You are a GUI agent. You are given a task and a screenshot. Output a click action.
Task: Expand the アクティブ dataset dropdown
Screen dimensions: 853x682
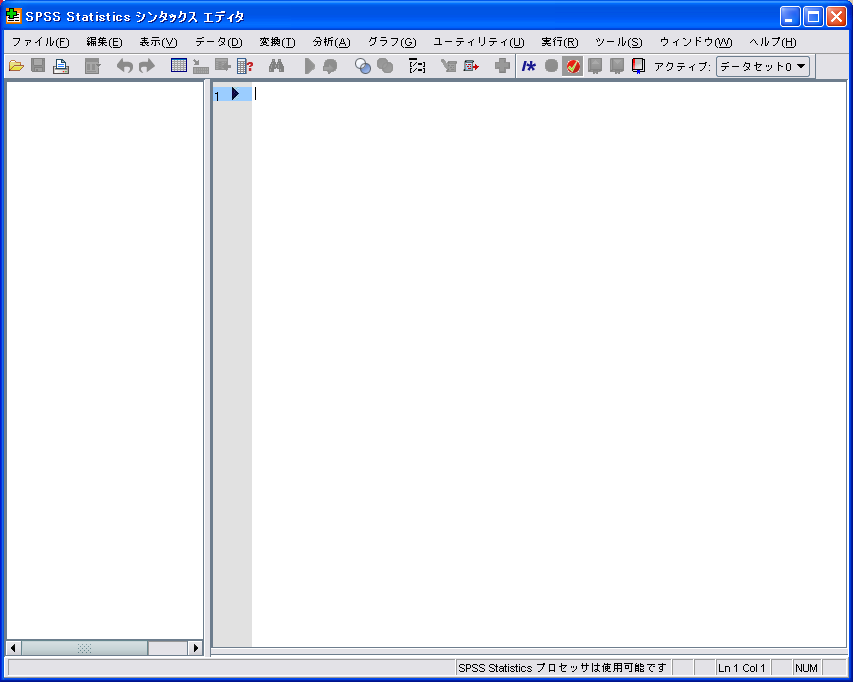click(763, 67)
